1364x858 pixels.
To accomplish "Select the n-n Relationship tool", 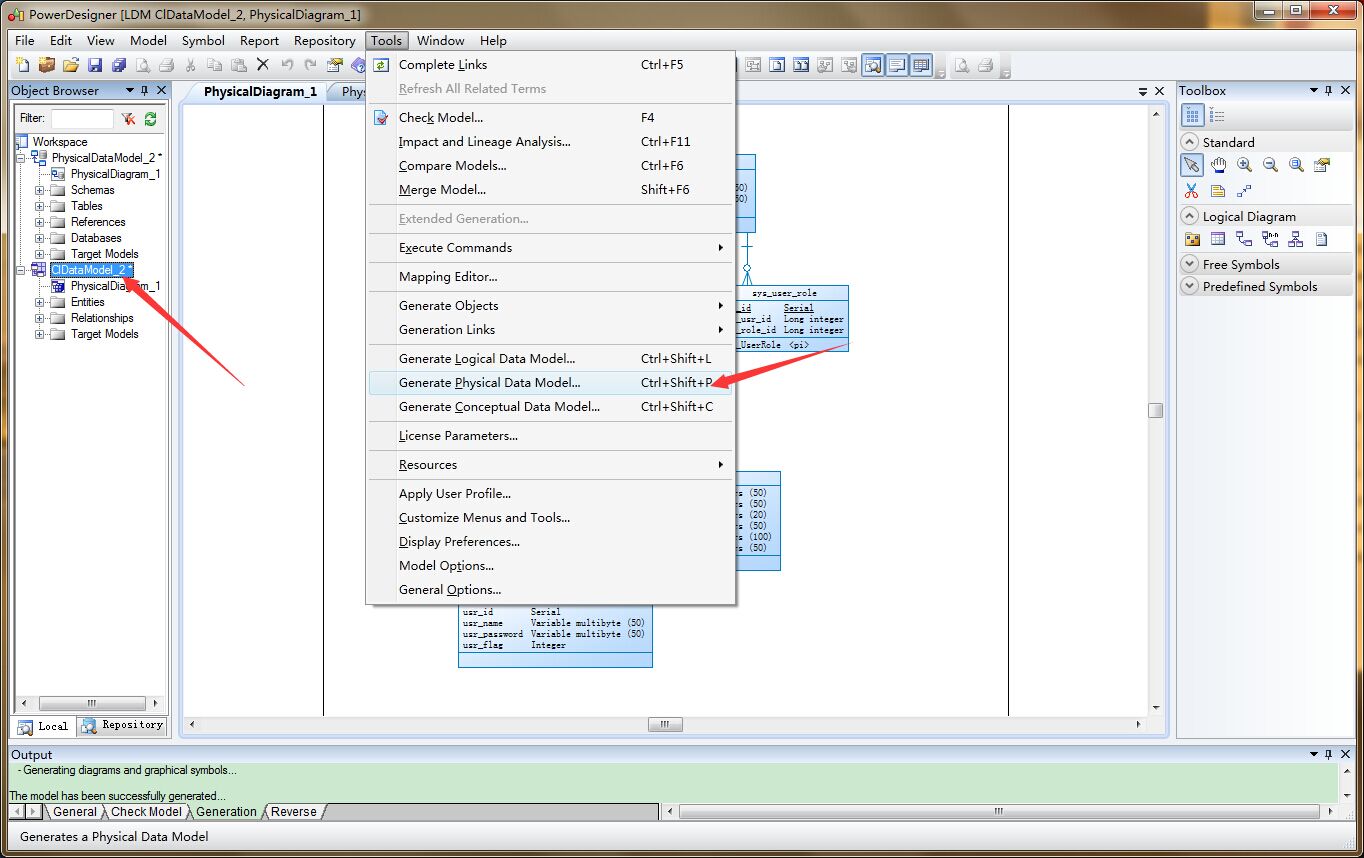I will tap(1270, 239).
